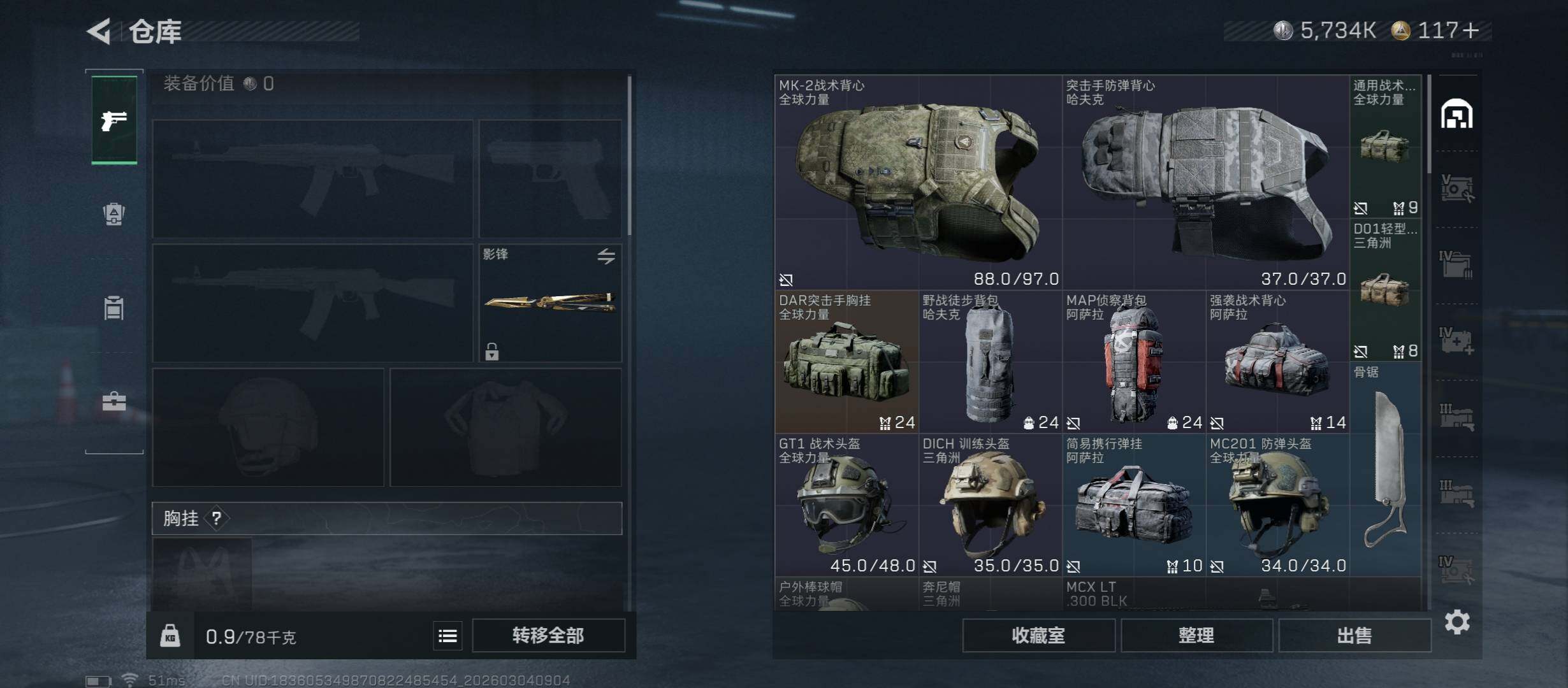Select the 骨锯 bone saw item
The width and height of the screenshot is (1568, 688).
(x=1386, y=469)
